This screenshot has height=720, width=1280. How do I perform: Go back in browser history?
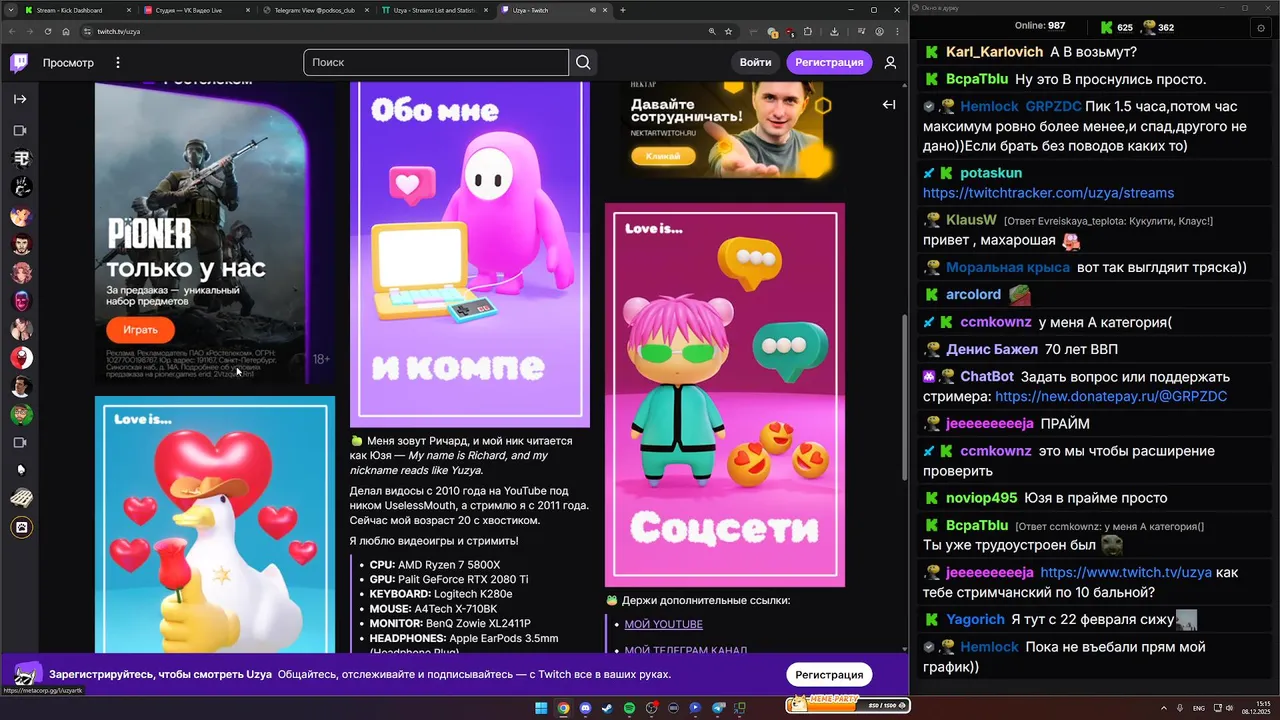[11, 31]
